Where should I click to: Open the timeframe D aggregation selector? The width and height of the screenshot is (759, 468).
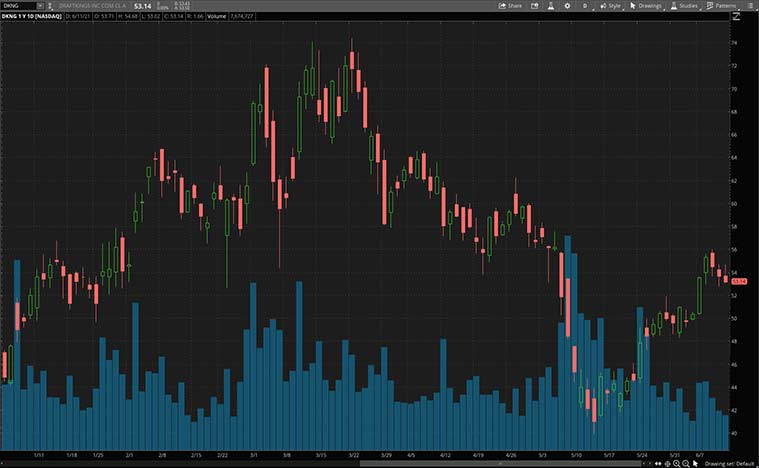[x=585, y=6]
